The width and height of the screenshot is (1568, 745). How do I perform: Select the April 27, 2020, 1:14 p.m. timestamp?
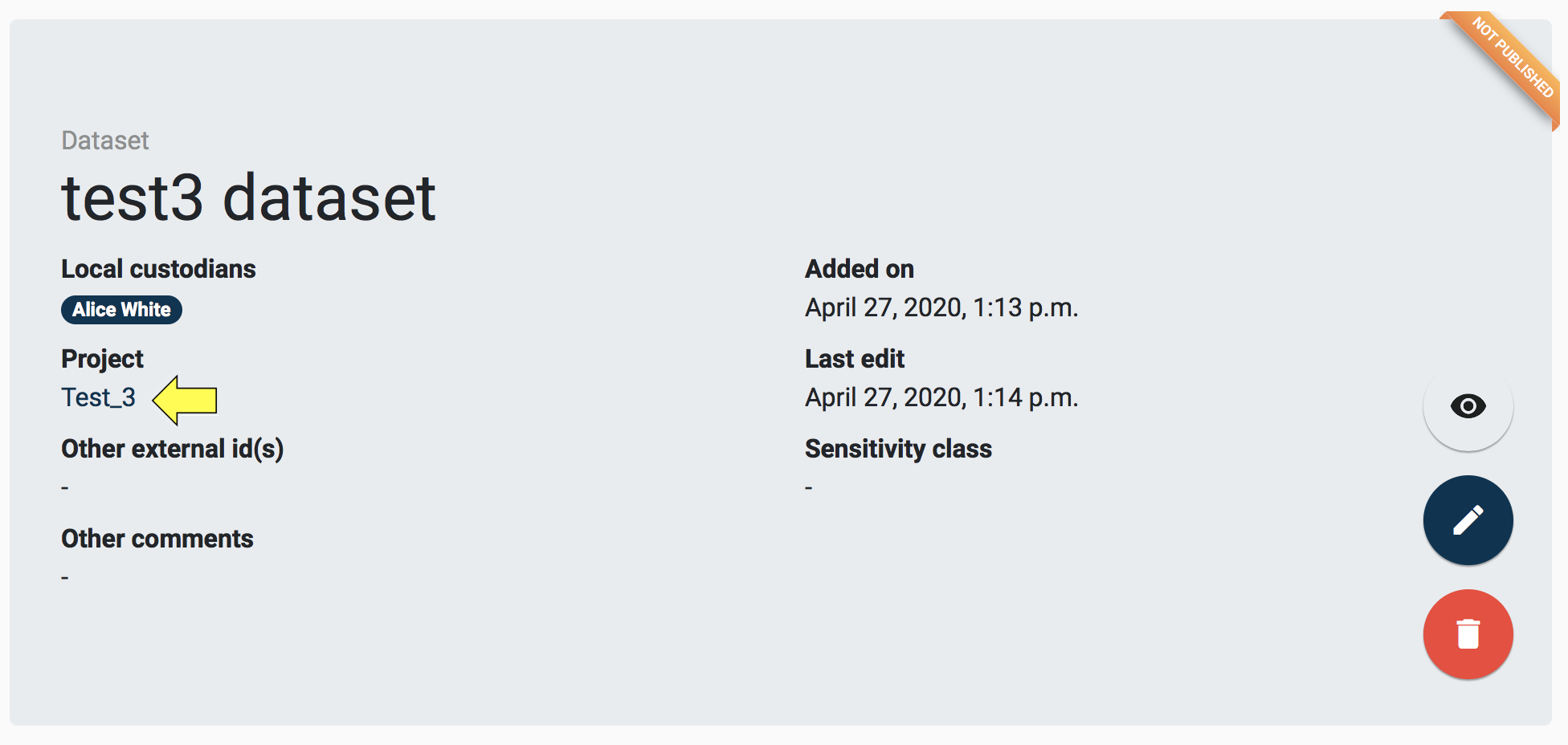pos(941,397)
